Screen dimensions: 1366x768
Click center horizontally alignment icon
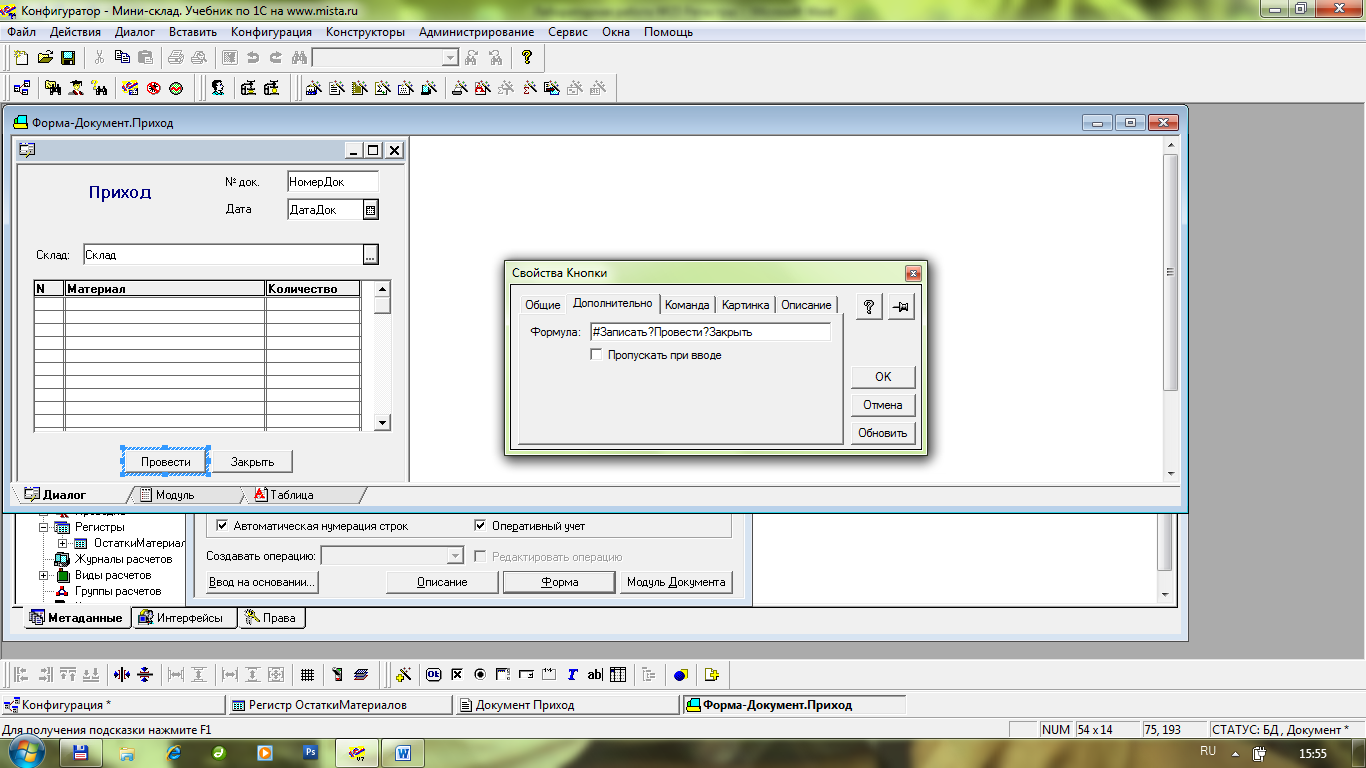[x=122, y=675]
